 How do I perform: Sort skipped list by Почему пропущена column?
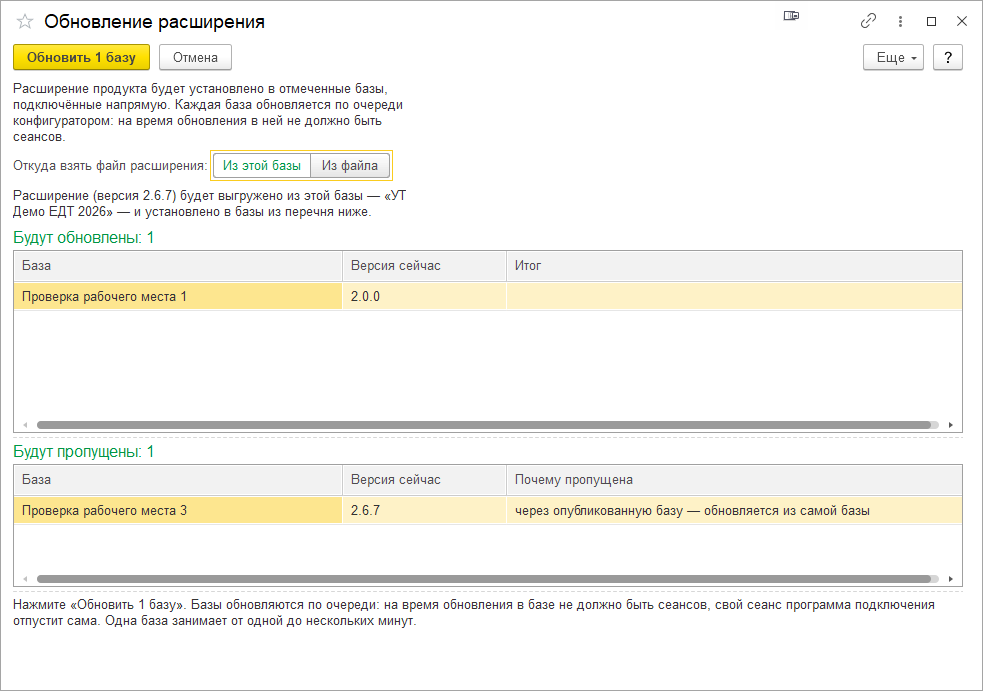click(734, 480)
